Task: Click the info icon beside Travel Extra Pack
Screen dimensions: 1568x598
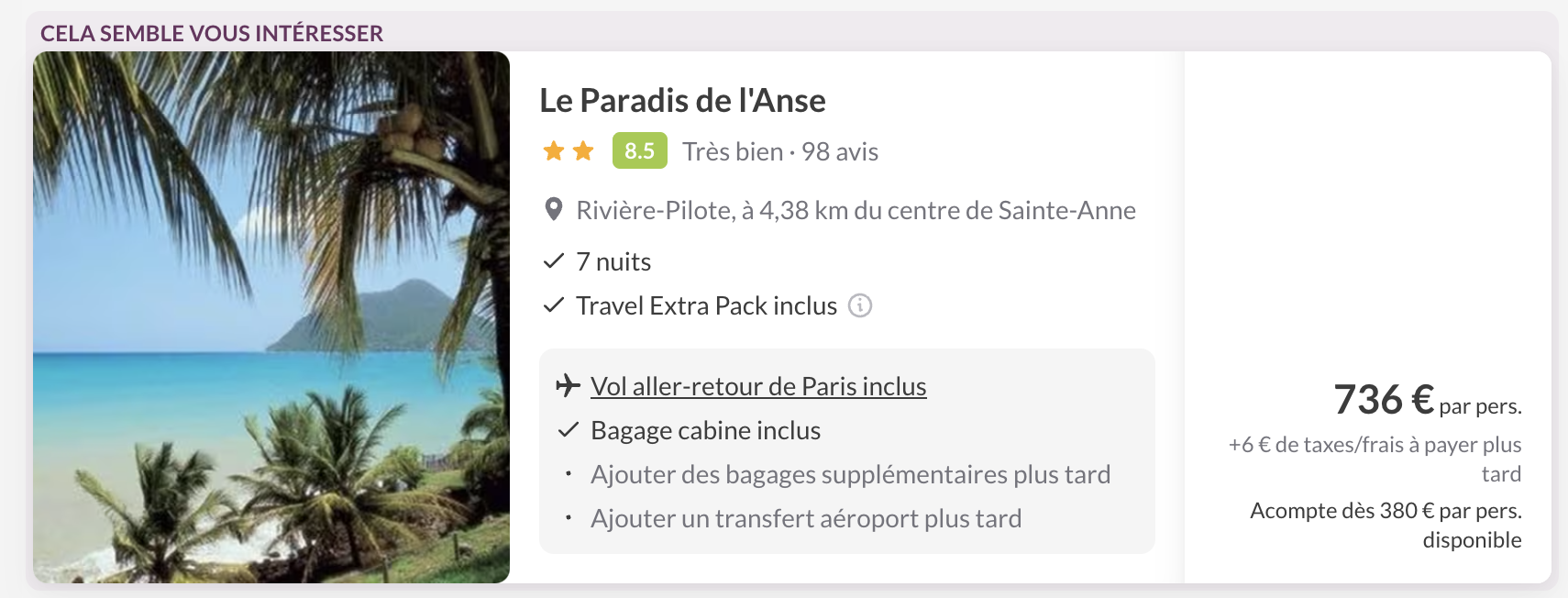Action: pos(860,305)
